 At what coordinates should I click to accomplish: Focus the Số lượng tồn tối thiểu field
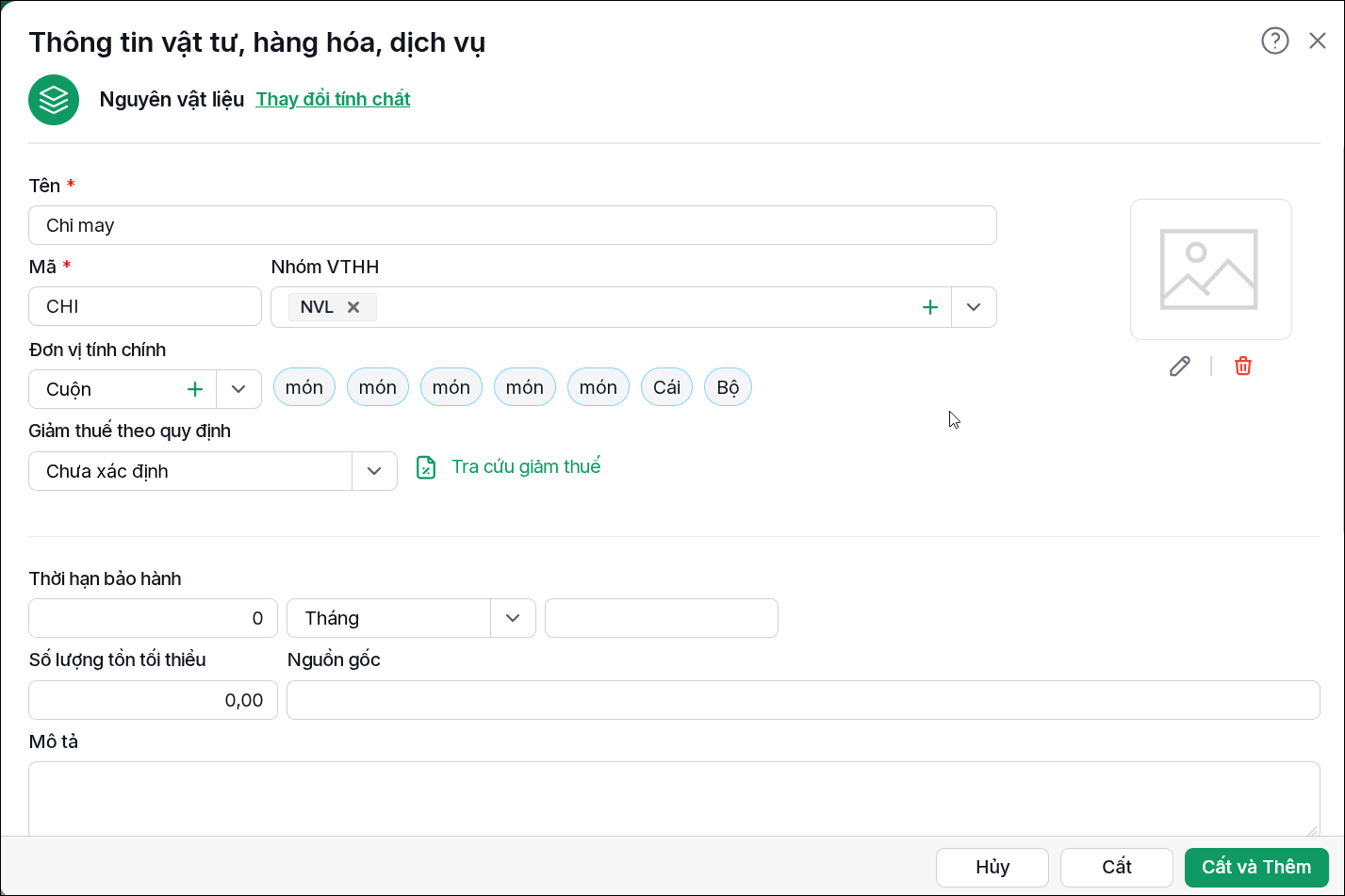click(x=153, y=700)
